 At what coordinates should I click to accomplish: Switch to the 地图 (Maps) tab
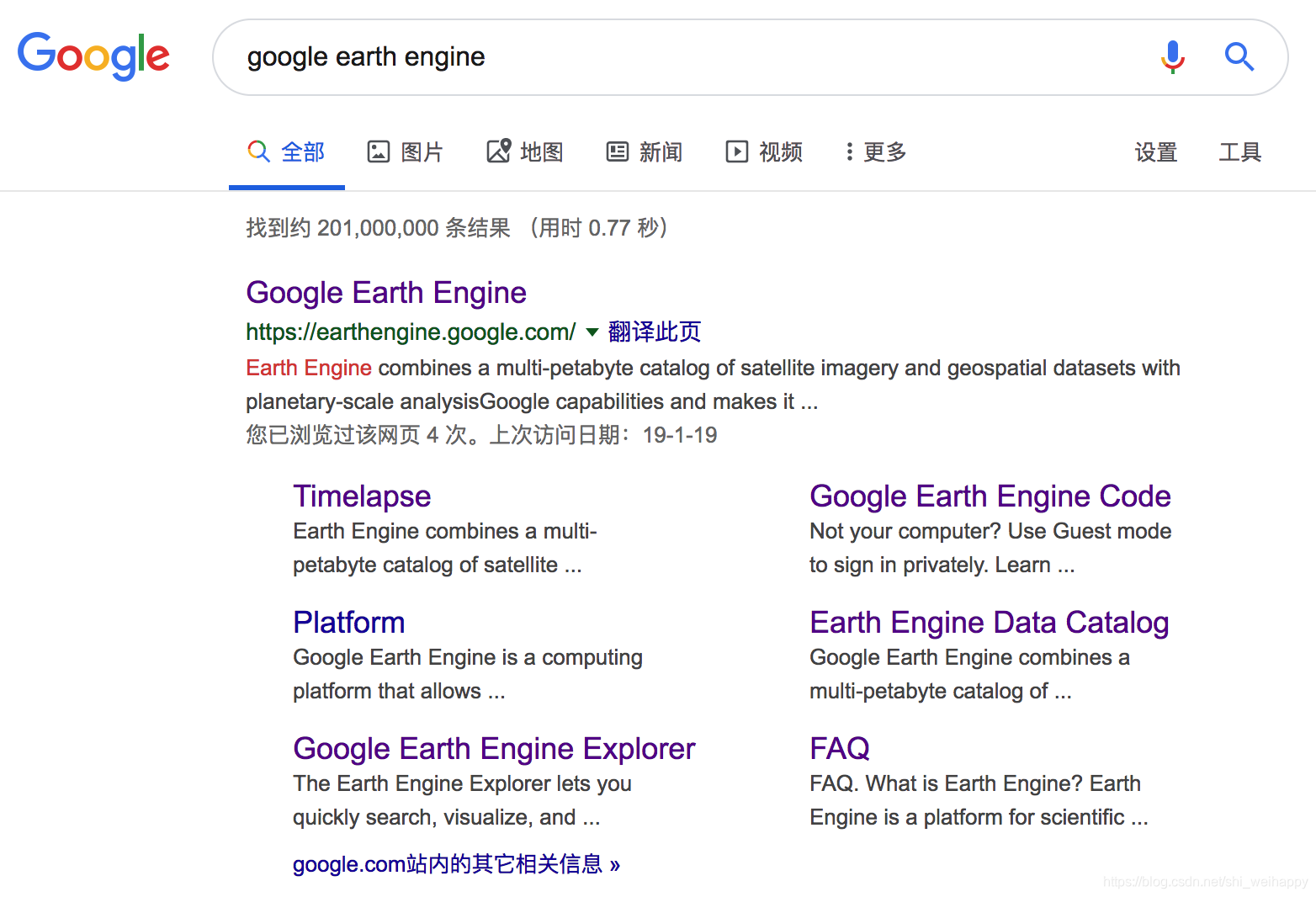point(525,152)
